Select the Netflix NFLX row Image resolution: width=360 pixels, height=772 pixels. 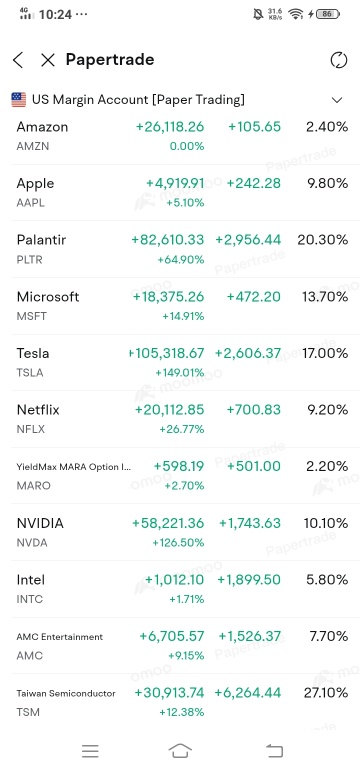pyautogui.click(x=180, y=419)
